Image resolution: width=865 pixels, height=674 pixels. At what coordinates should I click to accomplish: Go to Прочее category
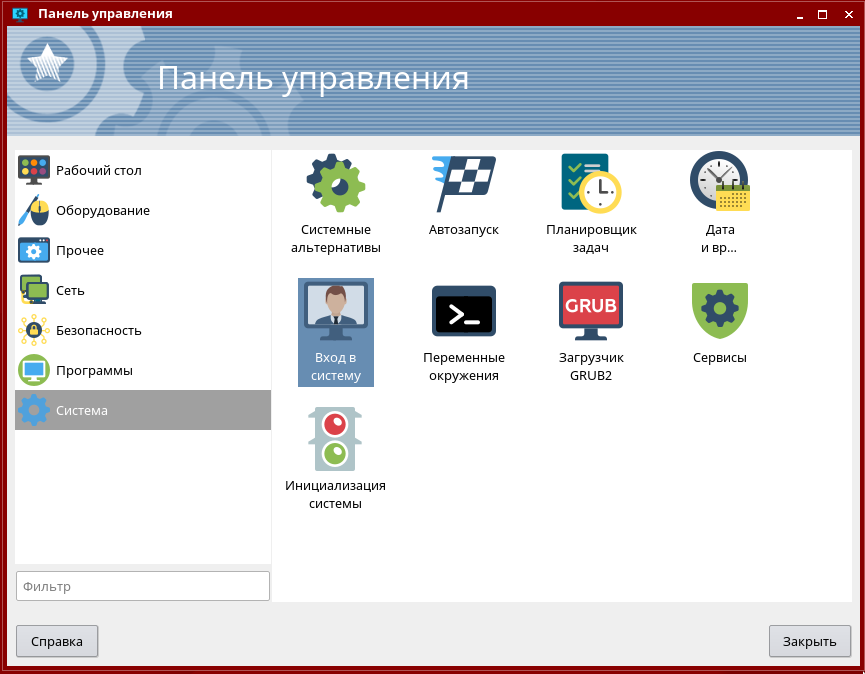point(80,250)
